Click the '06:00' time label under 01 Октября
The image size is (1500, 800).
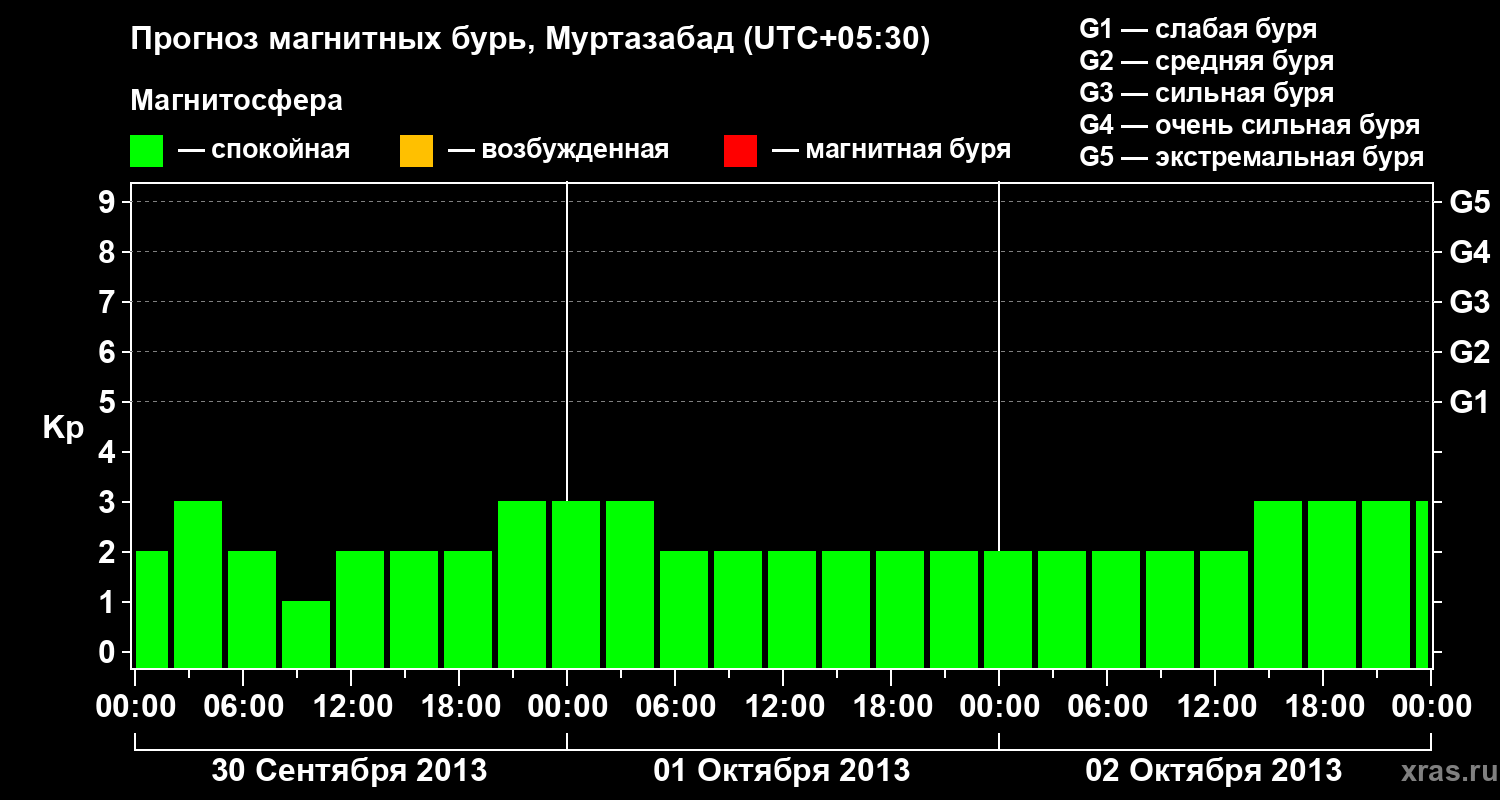coord(675,707)
